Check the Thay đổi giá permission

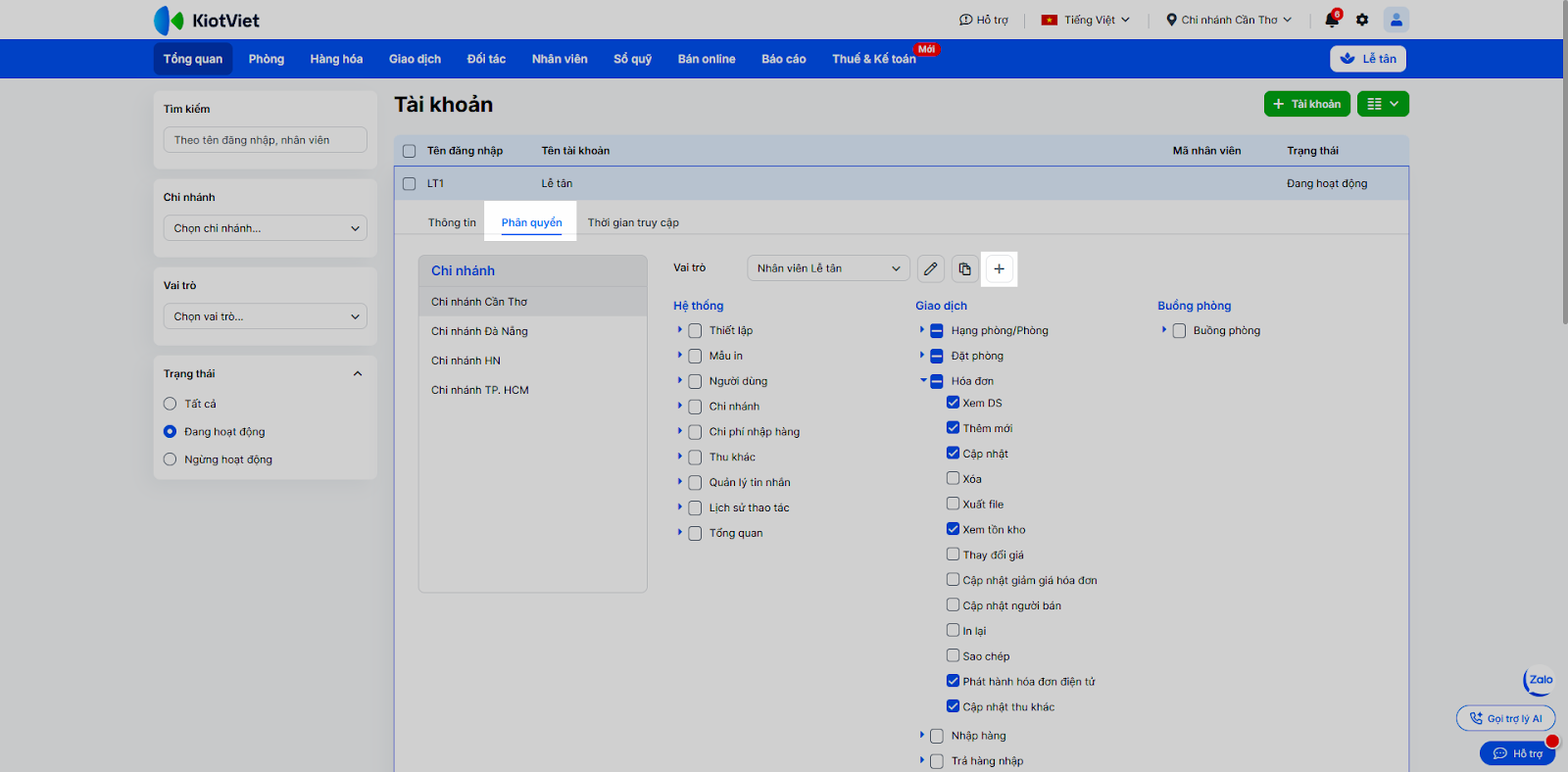tap(953, 554)
